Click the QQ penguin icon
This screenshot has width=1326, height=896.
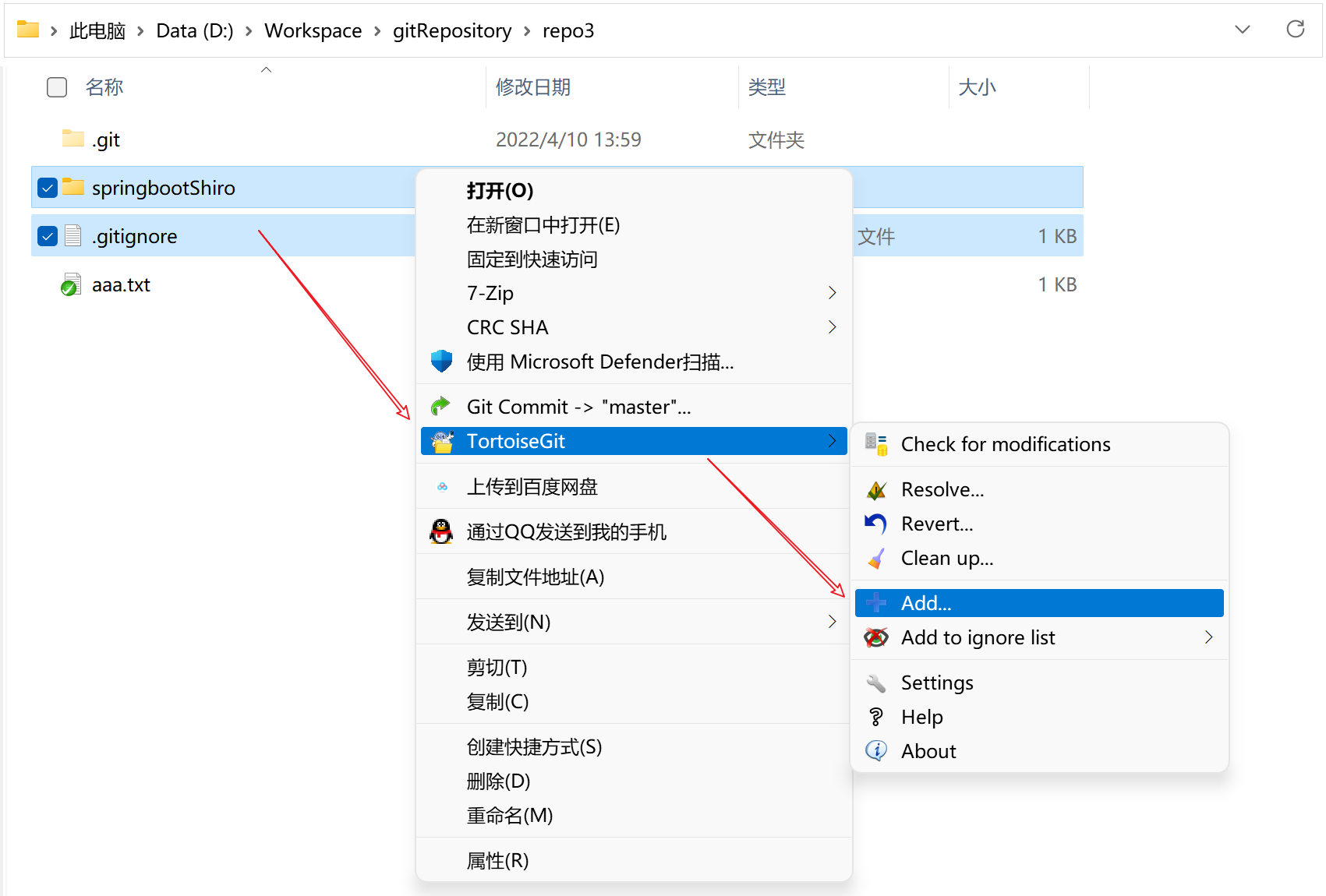pyautogui.click(x=441, y=532)
